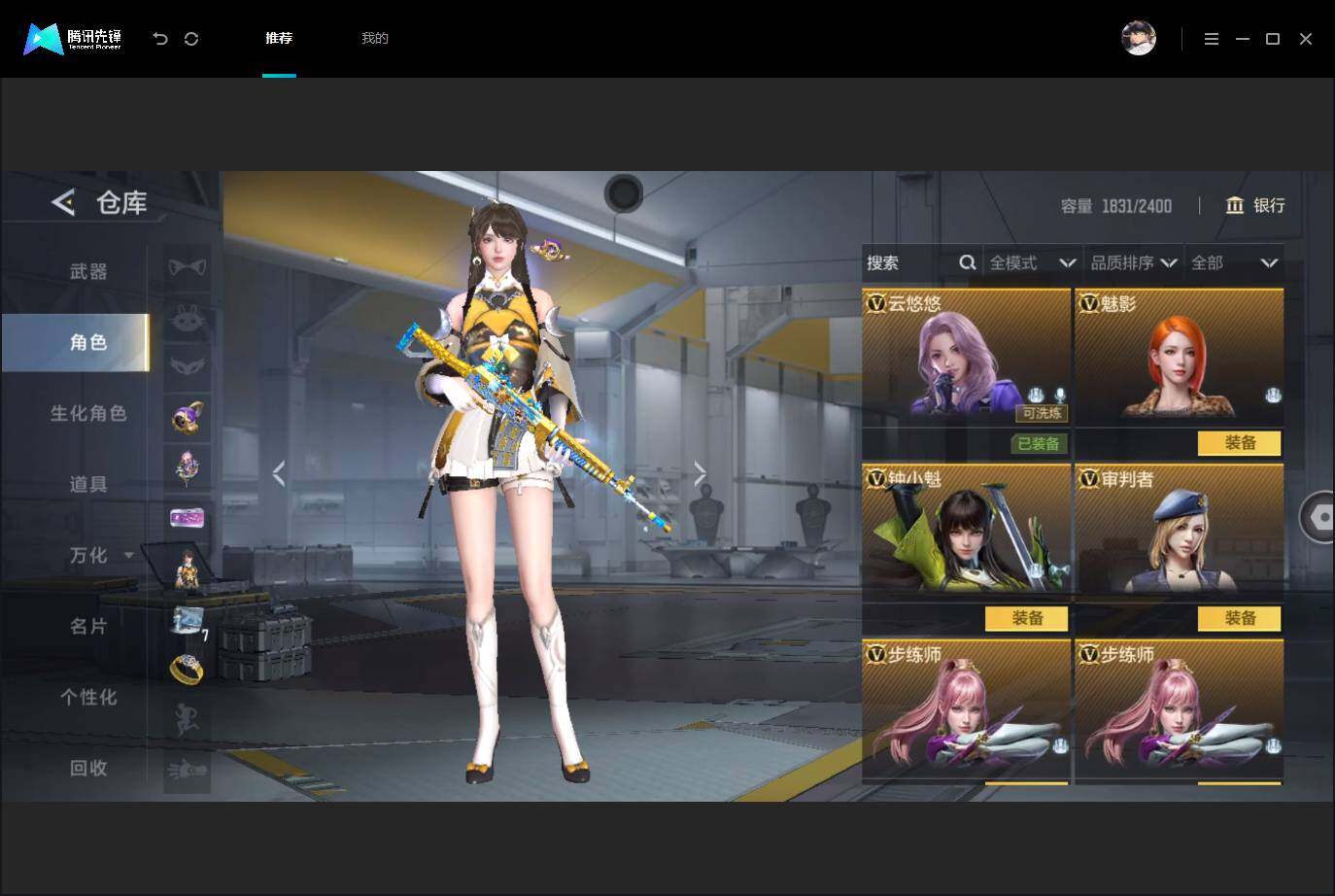Open the 武器 category tab
Image resolution: width=1335 pixels, height=896 pixels.
(x=87, y=271)
